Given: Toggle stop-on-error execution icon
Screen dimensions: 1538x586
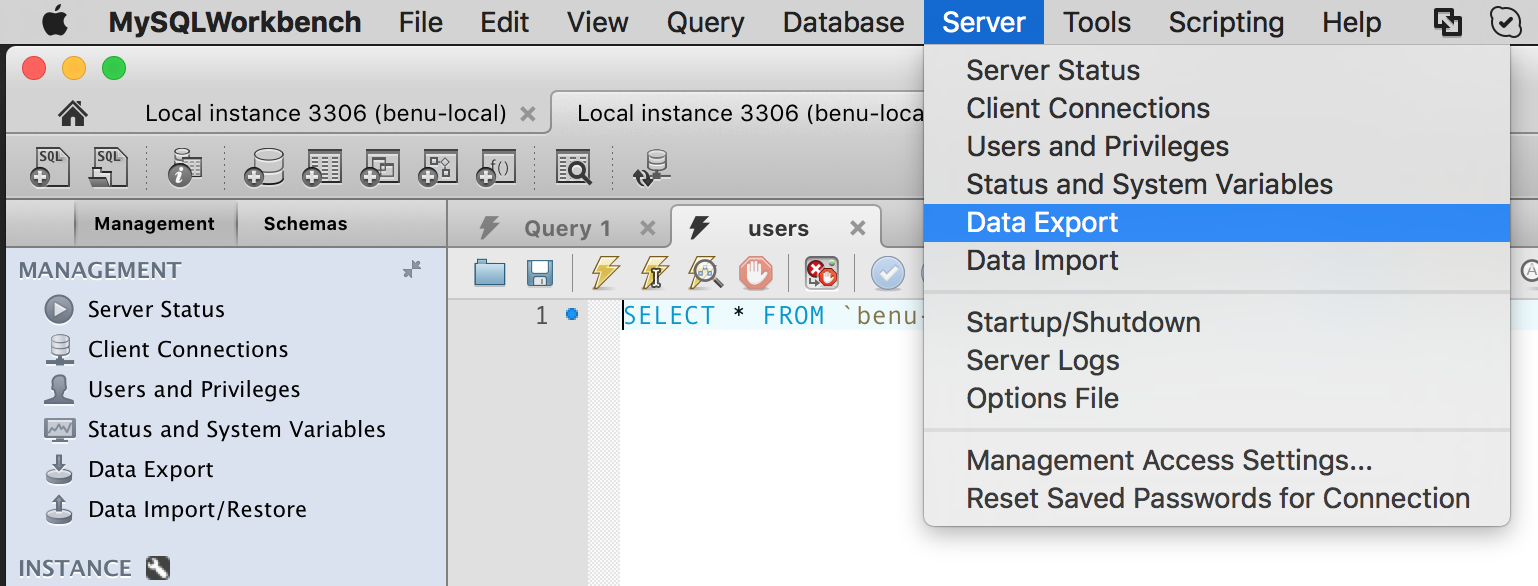Looking at the screenshot, I should pos(822,272).
